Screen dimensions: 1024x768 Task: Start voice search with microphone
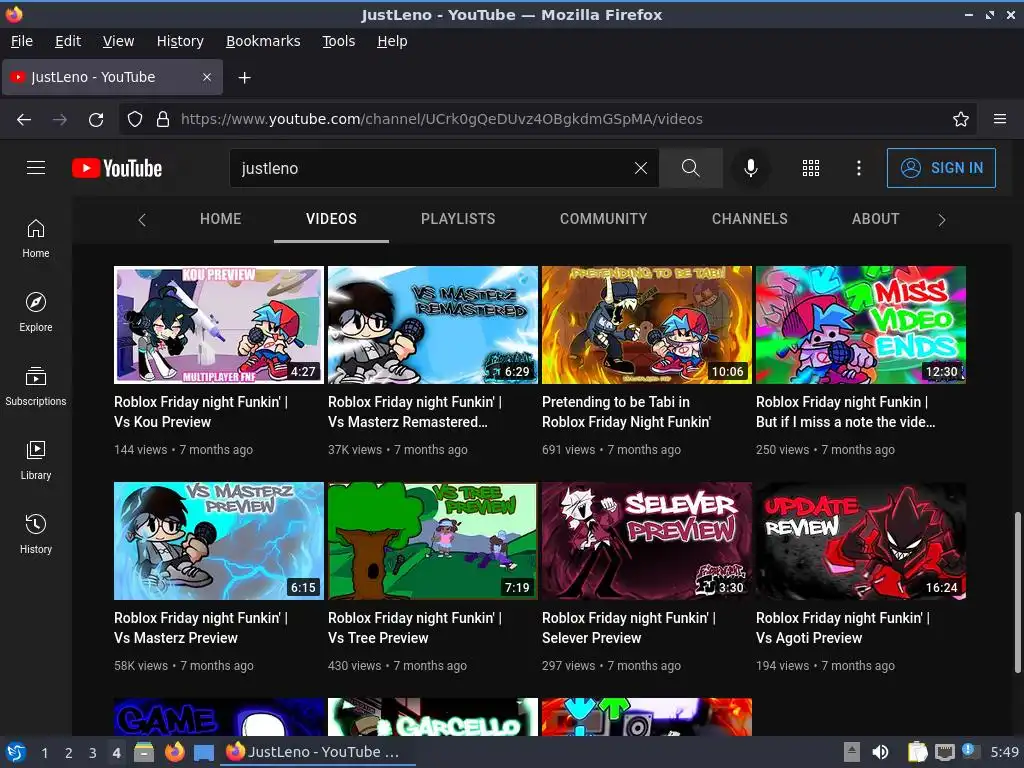click(751, 168)
